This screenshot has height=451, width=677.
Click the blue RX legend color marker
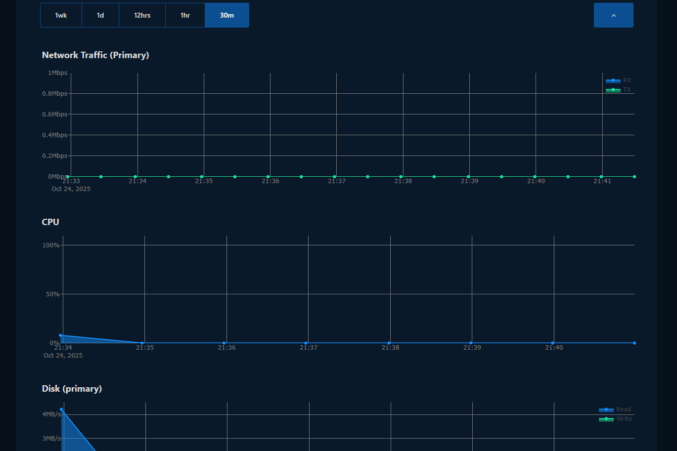point(612,80)
